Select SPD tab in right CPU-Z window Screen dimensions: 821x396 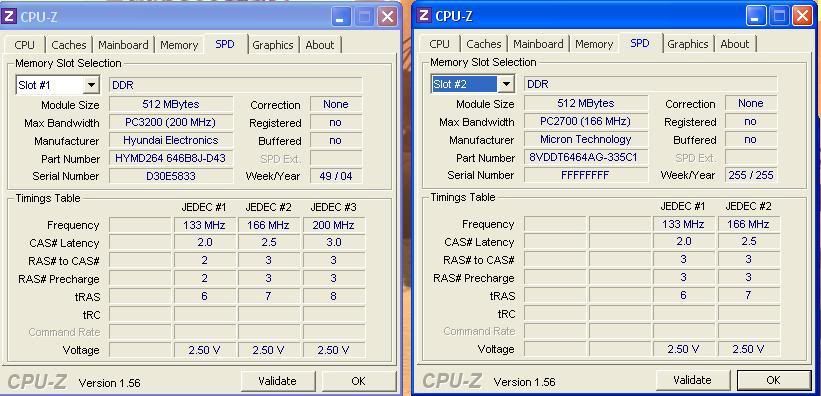click(640, 43)
